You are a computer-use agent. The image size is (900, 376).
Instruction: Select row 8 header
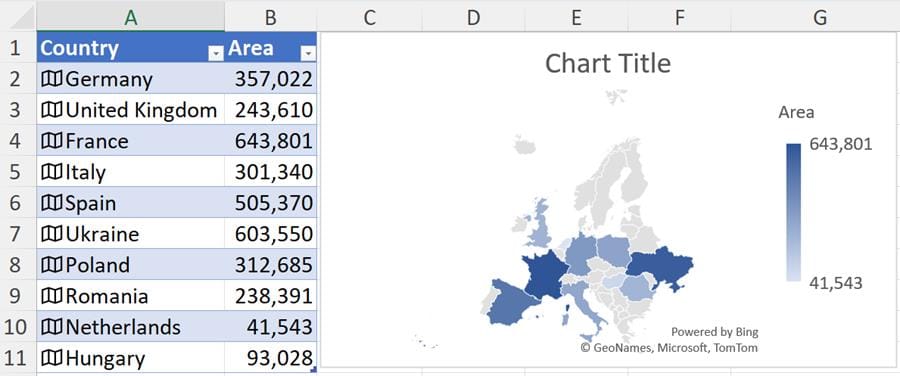(17, 265)
